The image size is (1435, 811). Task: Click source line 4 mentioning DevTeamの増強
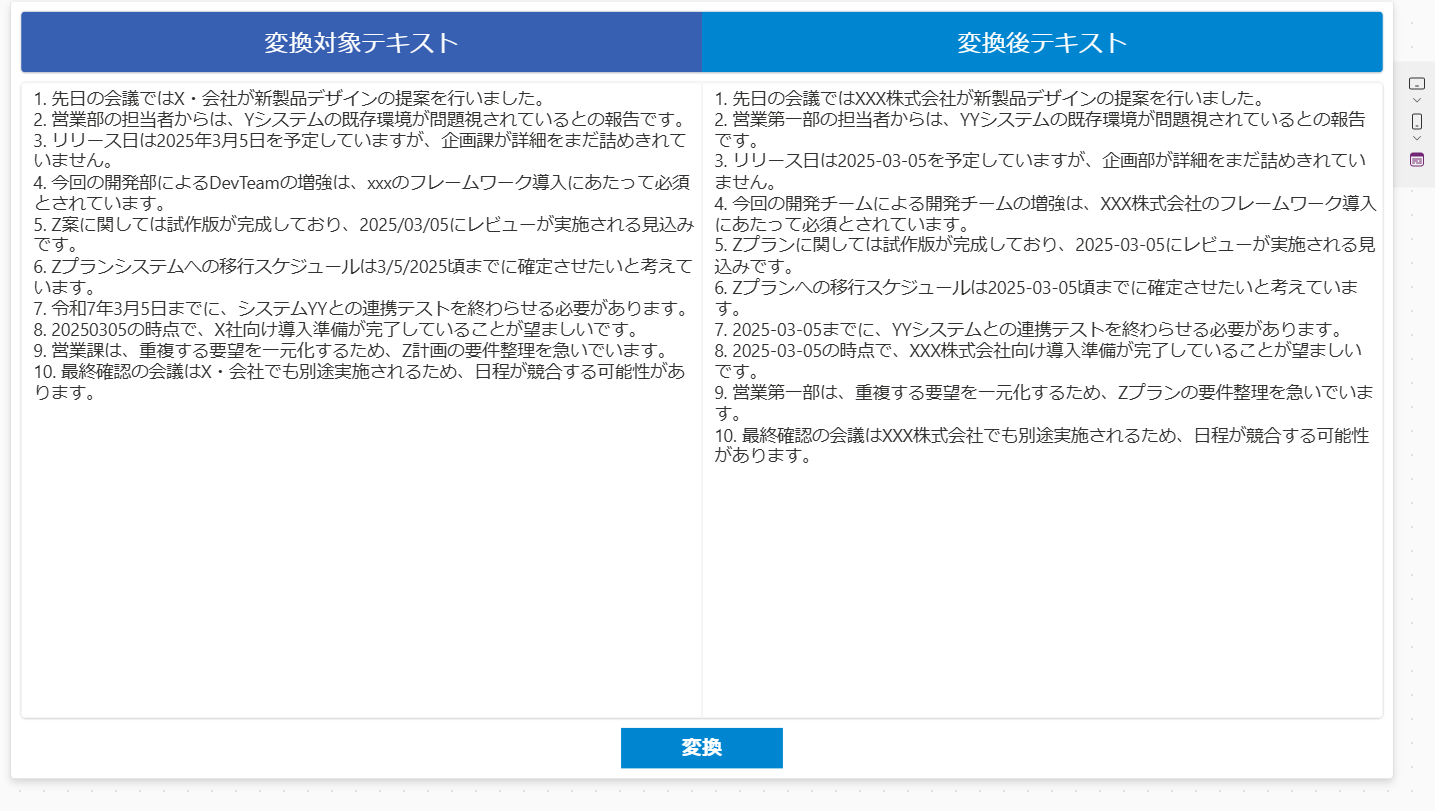coord(361,192)
